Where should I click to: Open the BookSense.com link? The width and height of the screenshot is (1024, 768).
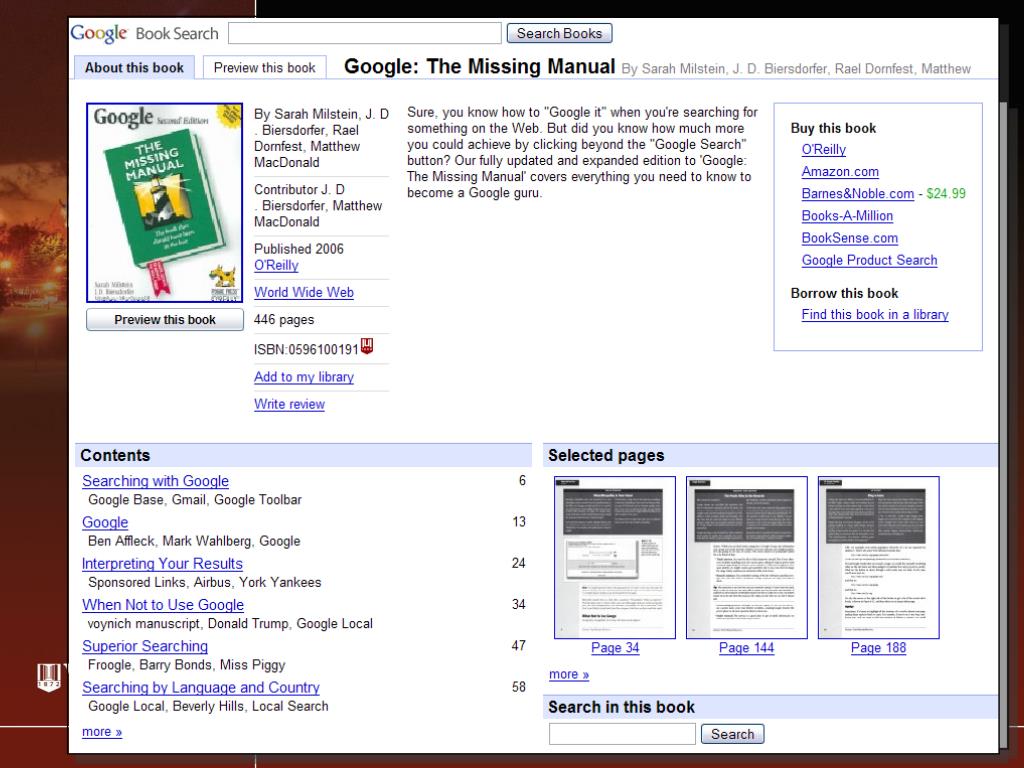click(850, 238)
